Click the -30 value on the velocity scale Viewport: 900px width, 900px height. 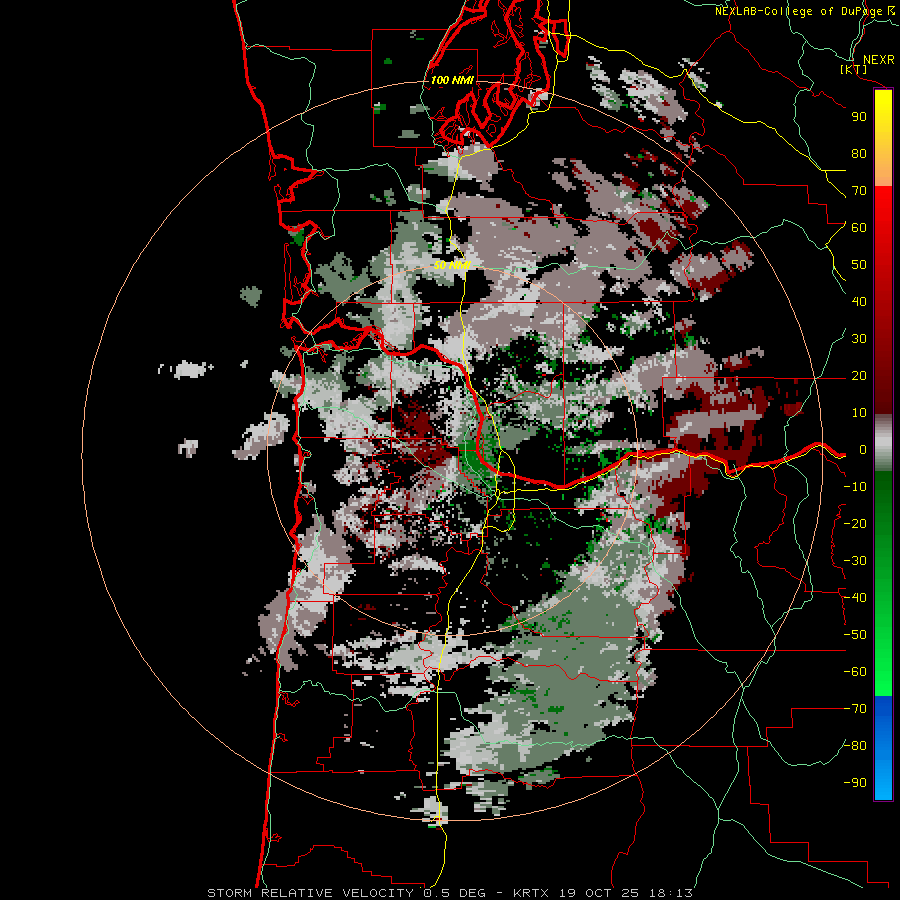pyautogui.click(x=855, y=561)
